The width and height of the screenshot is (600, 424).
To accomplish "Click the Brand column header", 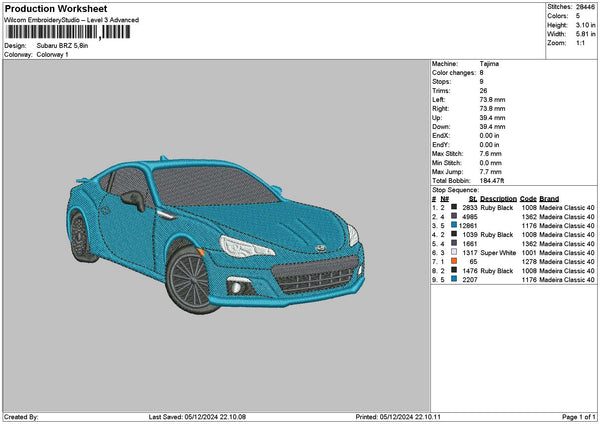I will pos(548,198).
